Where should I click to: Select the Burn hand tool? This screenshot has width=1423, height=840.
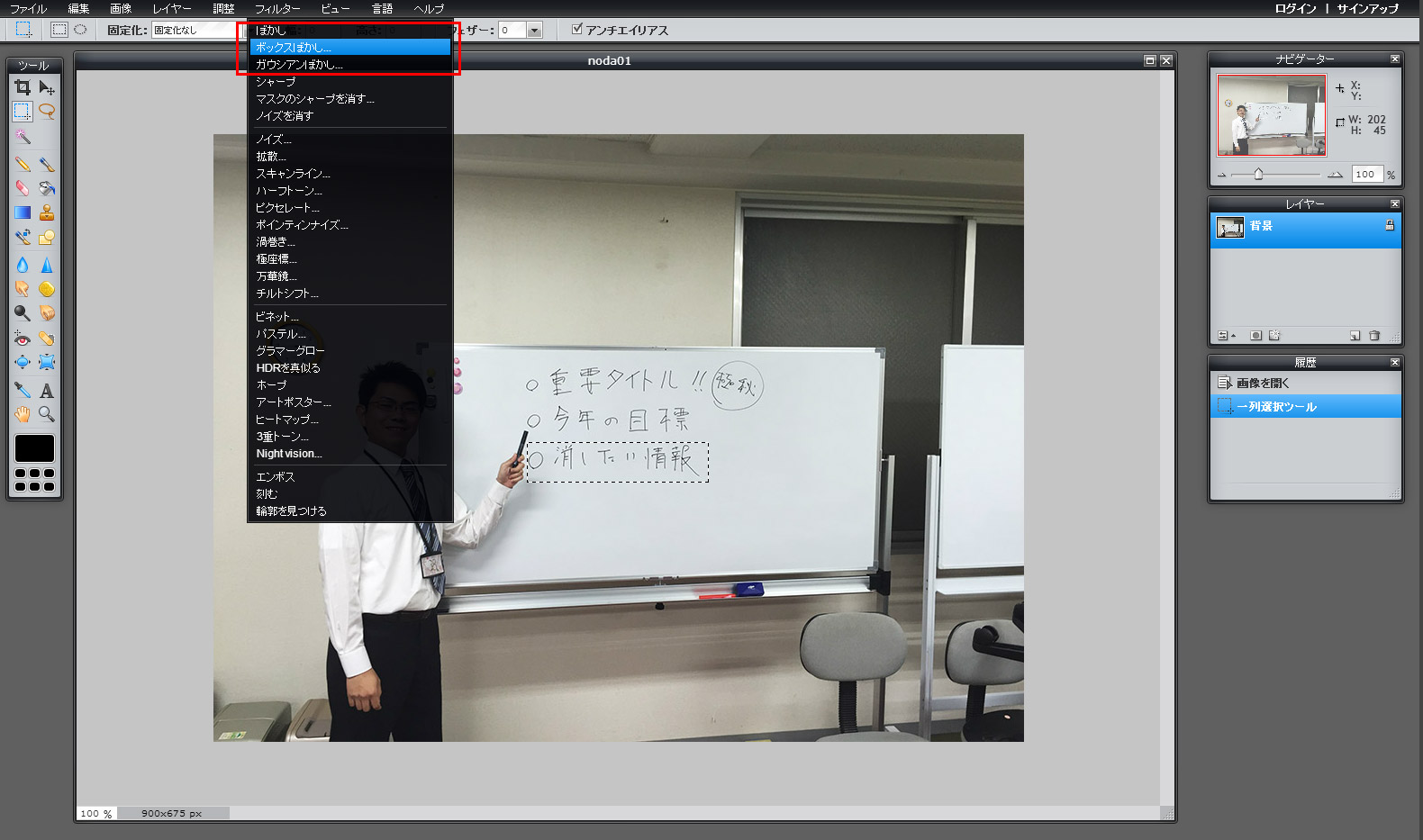tap(47, 313)
